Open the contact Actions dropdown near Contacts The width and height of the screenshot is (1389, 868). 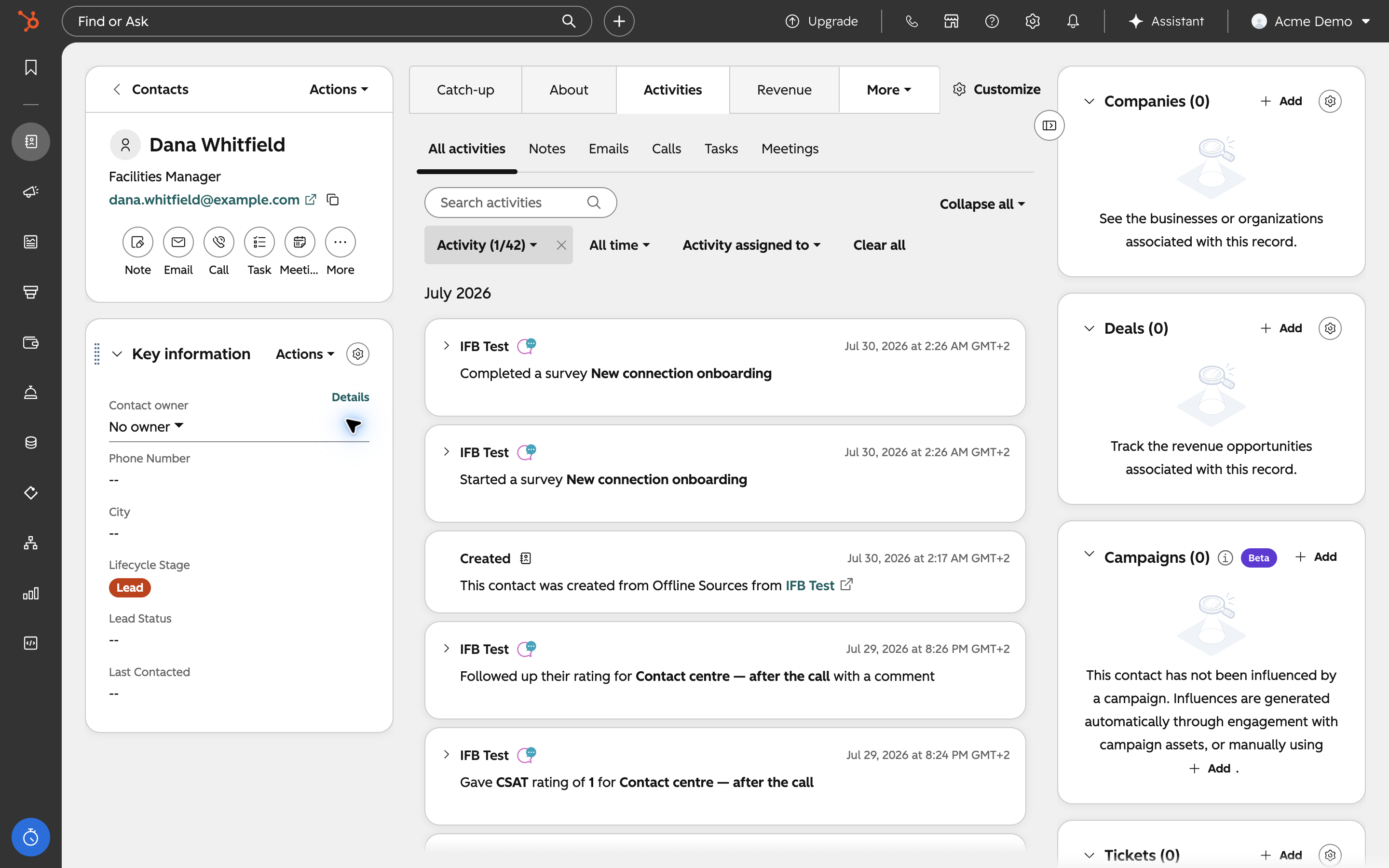(x=339, y=90)
